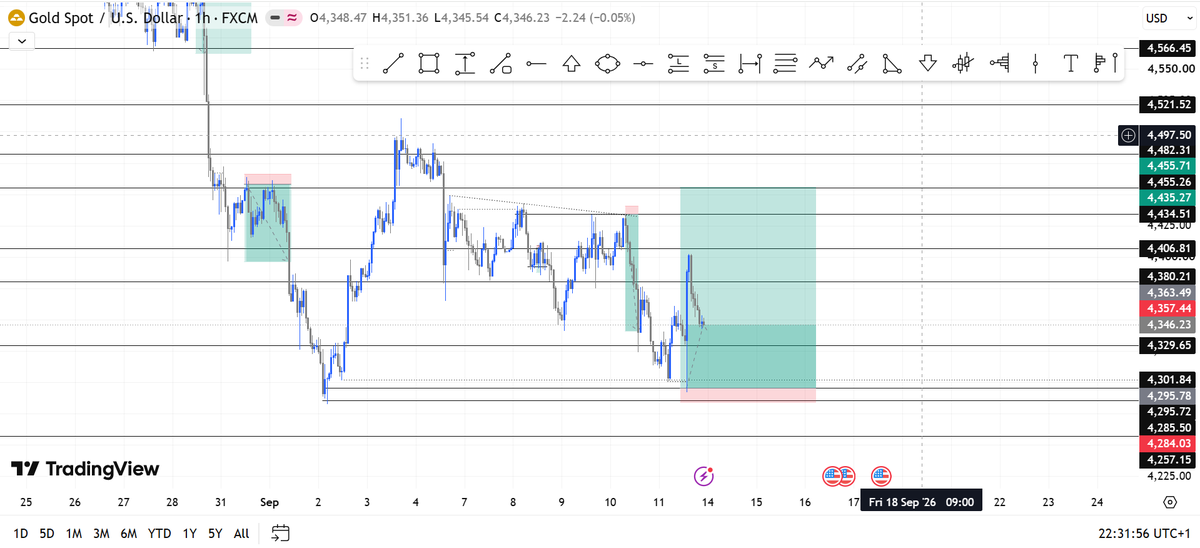Select the Long Position tool
The image size is (1200, 548).
[679, 64]
